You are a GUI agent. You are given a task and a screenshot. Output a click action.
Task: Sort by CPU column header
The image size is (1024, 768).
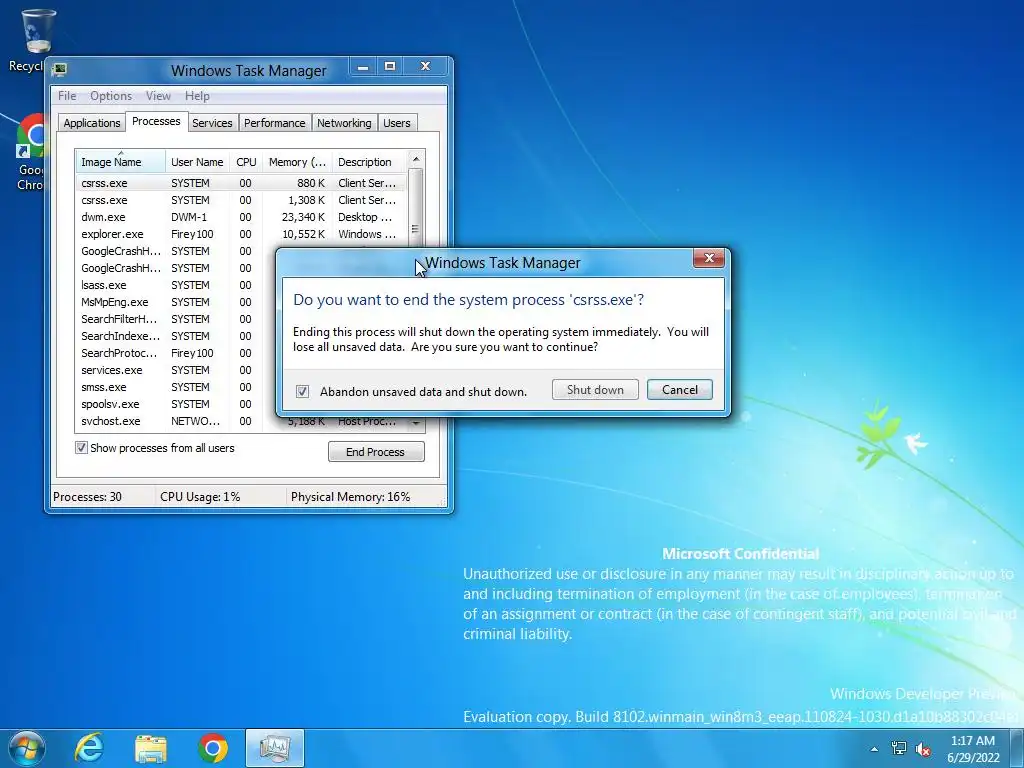246,161
